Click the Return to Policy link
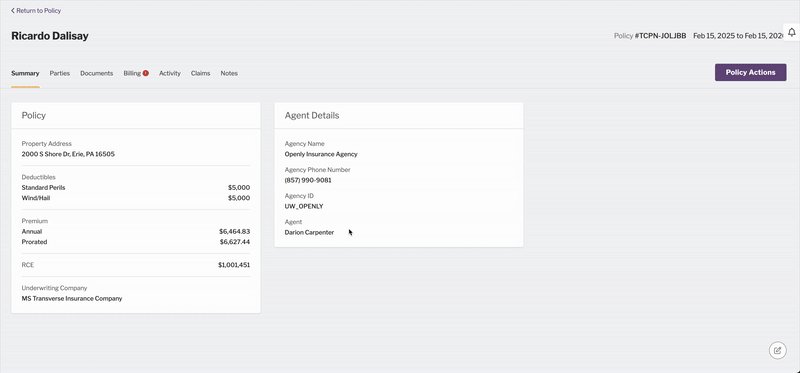 tap(36, 10)
